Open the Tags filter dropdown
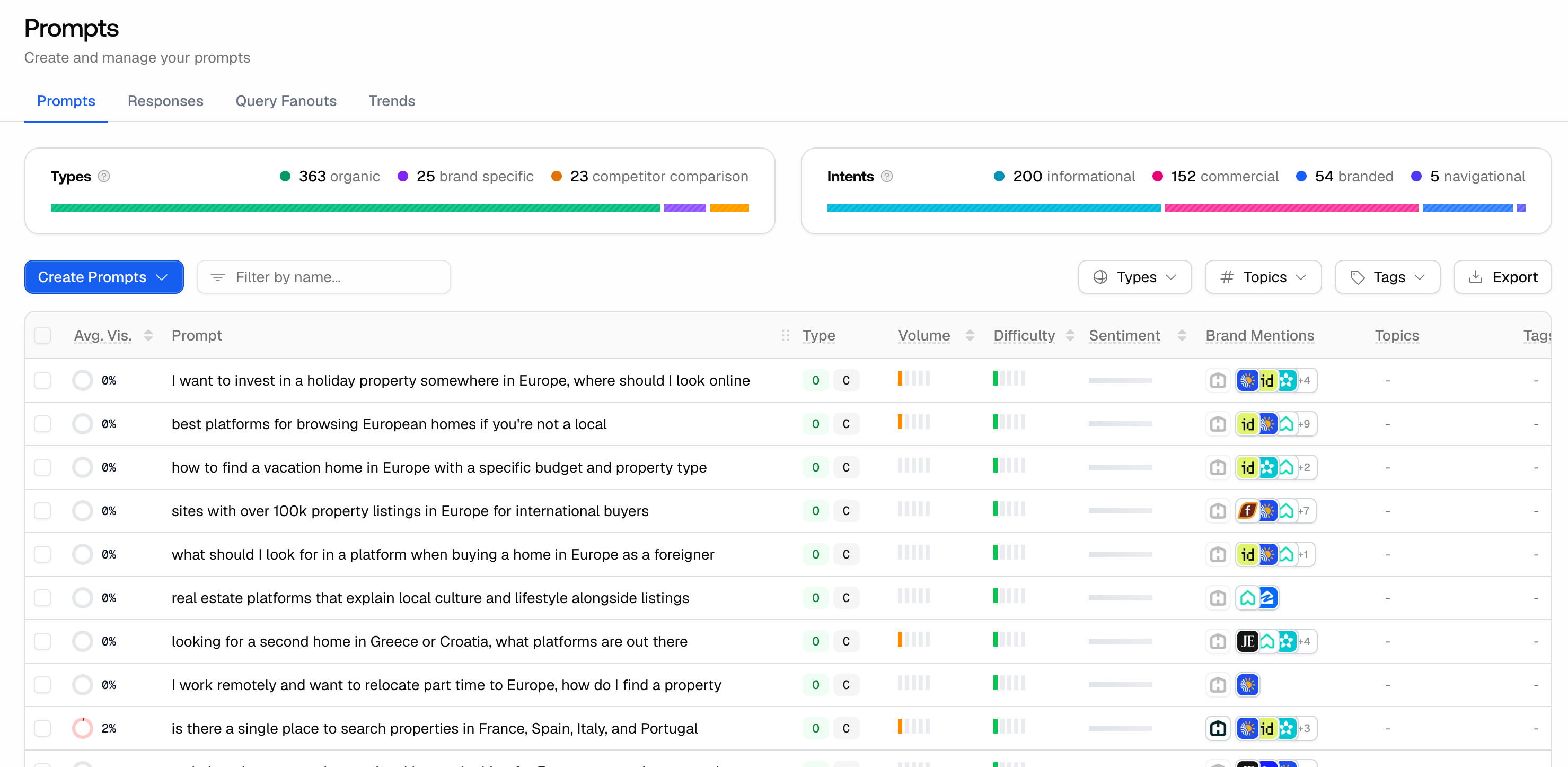The image size is (1568, 767). [1387, 277]
